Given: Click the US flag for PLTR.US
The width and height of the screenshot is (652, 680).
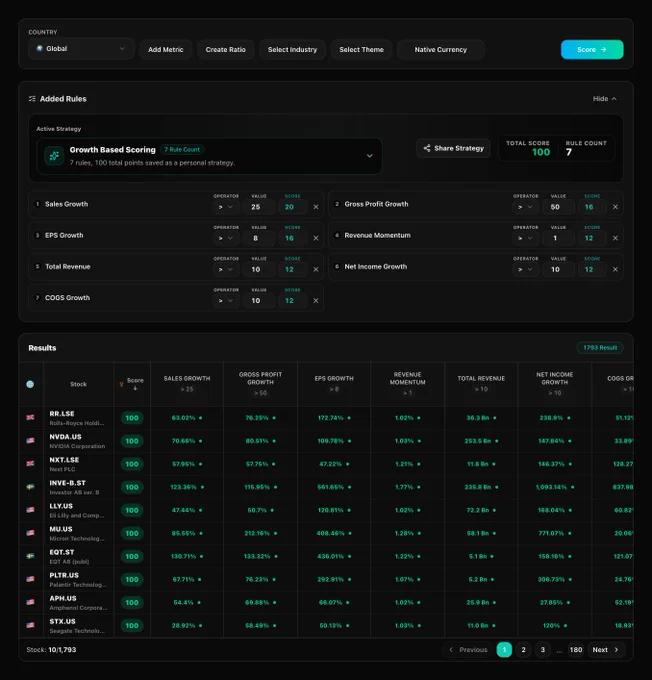Looking at the screenshot, I should pos(30,579).
